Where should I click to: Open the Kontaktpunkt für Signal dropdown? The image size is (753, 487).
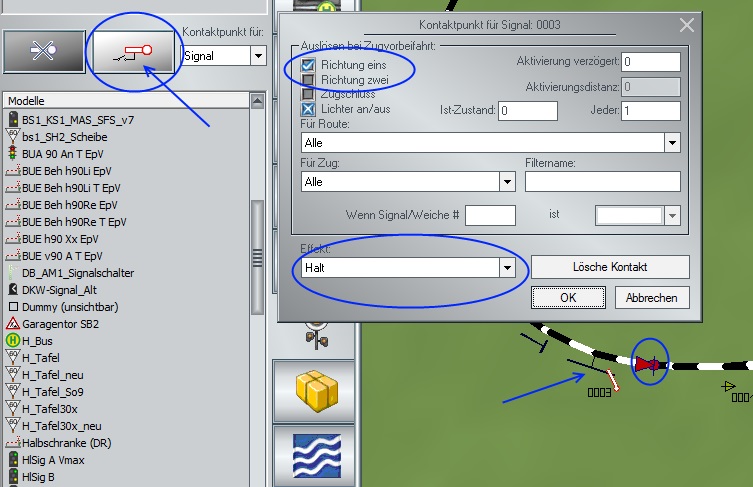[x=258, y=56]
